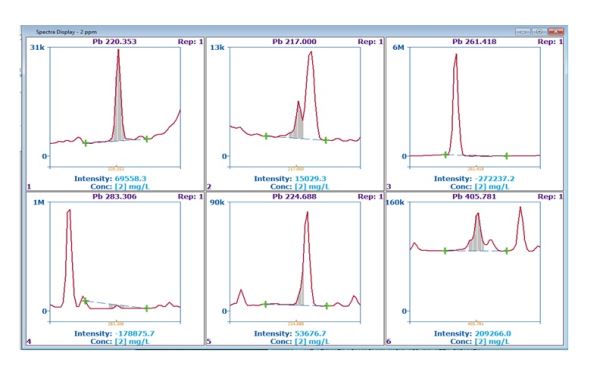Select right green background marker in Pb 220.353
Screen dimensions: 600x388
tap(147, 139)
